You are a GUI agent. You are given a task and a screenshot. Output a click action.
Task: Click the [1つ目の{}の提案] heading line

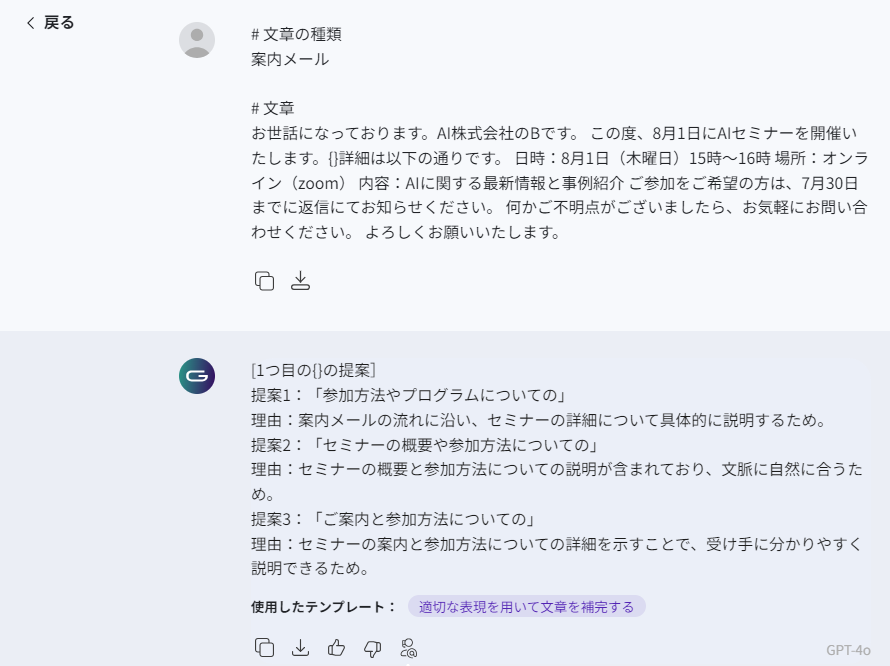313,369
